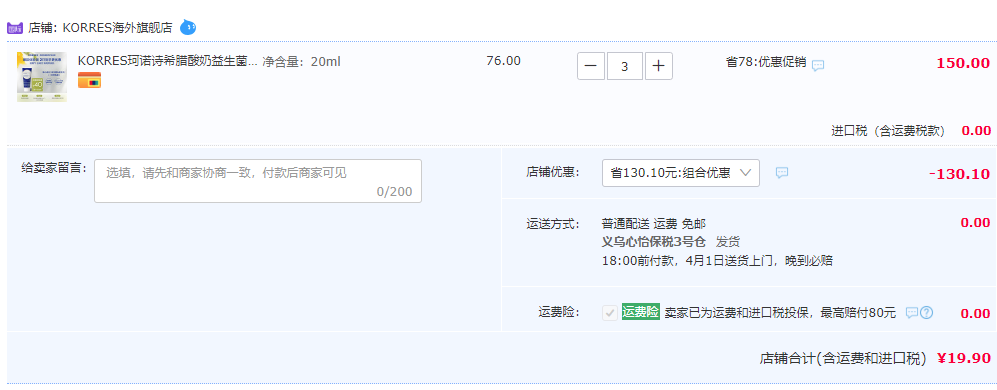
Task: Click the Tmall cat icon beside 店铺
Action: tap(15, 28)
